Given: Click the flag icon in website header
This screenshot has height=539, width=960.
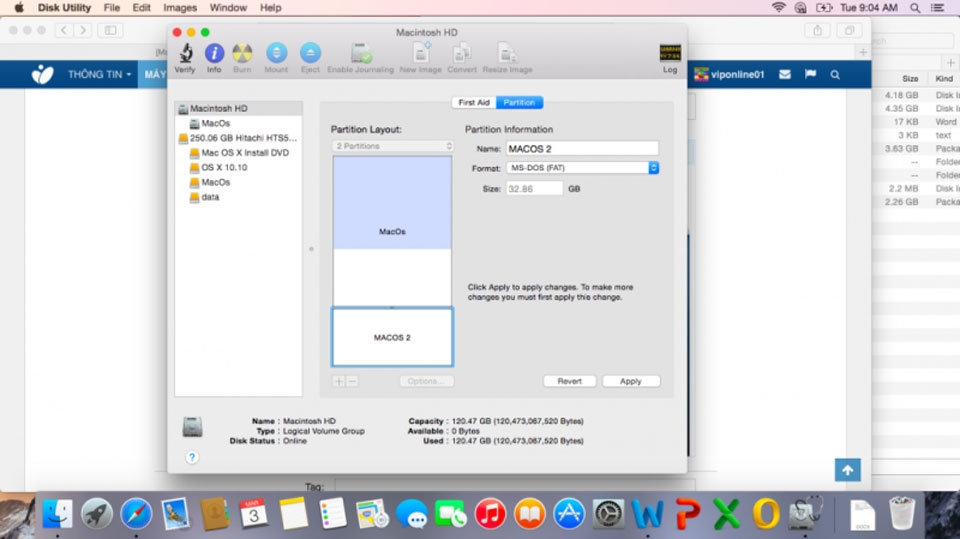Looking at the screenshot, I should (811, 74).
